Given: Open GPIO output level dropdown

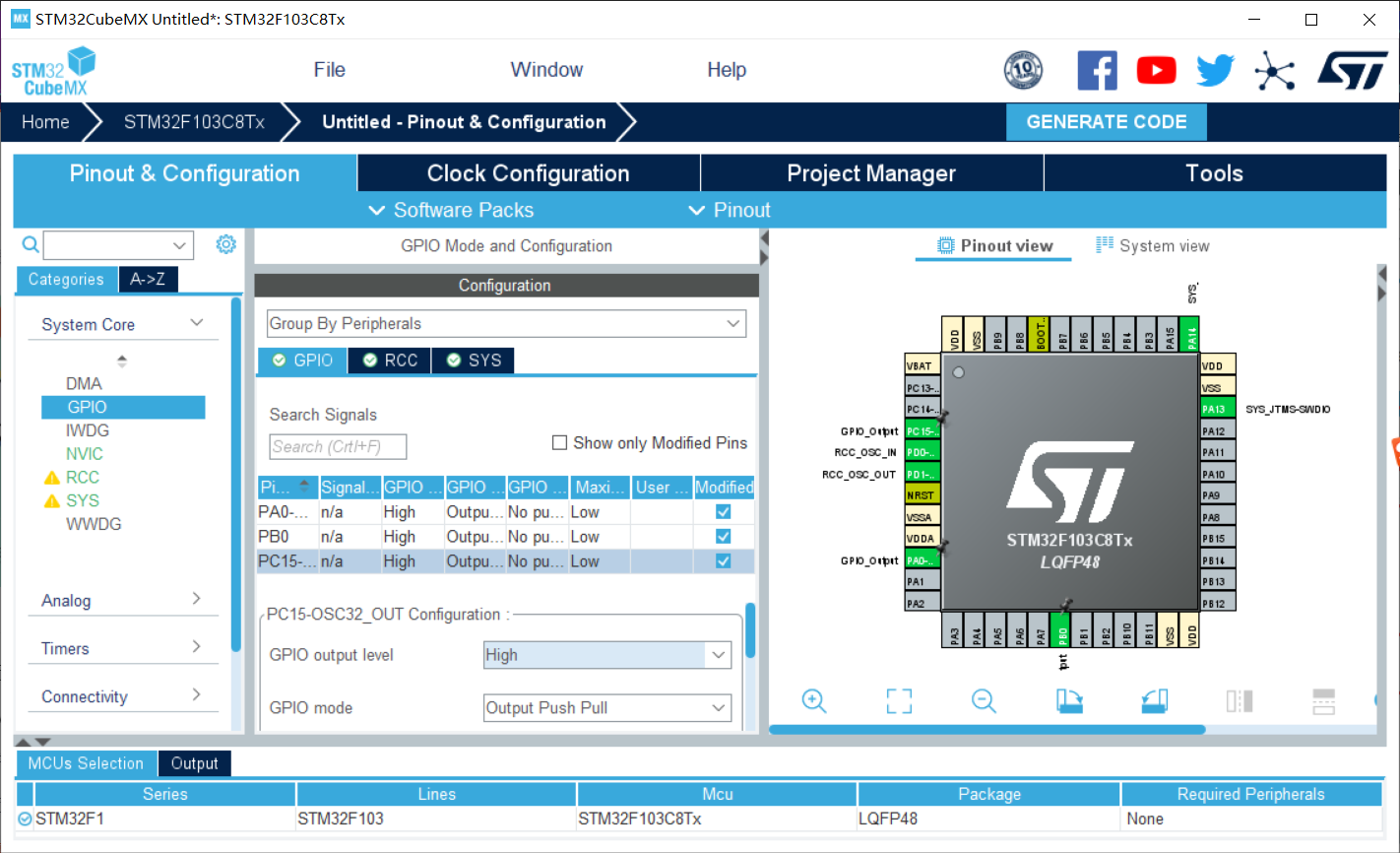Looking at the screenshot, I should [607, 655].
